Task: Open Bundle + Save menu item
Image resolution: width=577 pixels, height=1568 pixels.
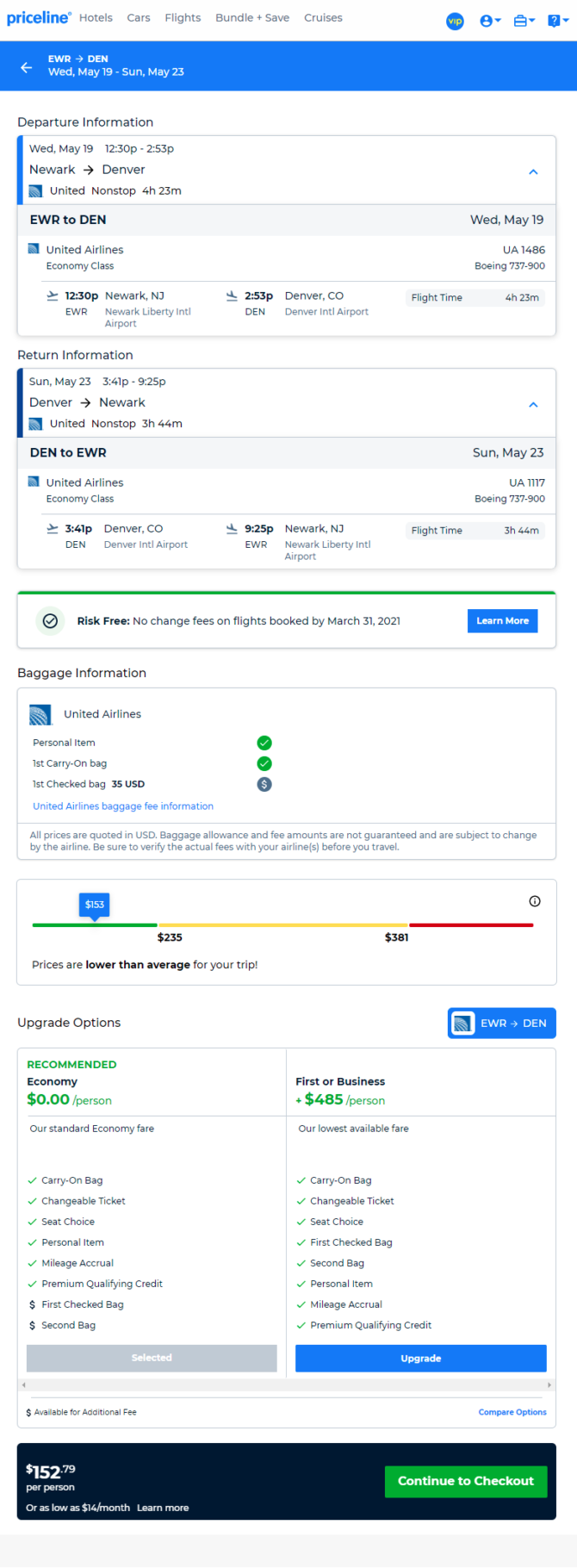Action: 252,18
